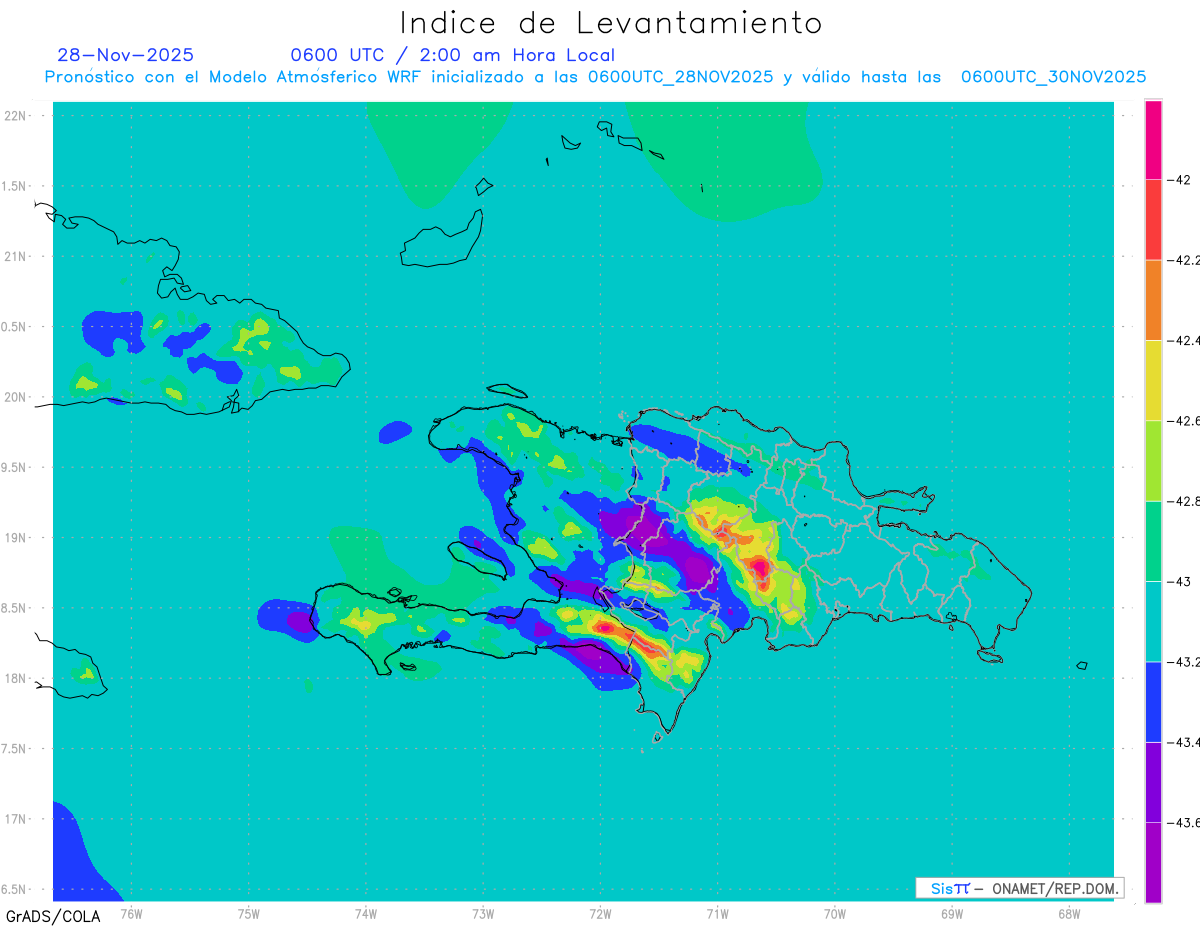Click the '21N' latitude label
The width and height of the screenshot is (1200, 927).
pyautogui.click(x=15, y=256)
